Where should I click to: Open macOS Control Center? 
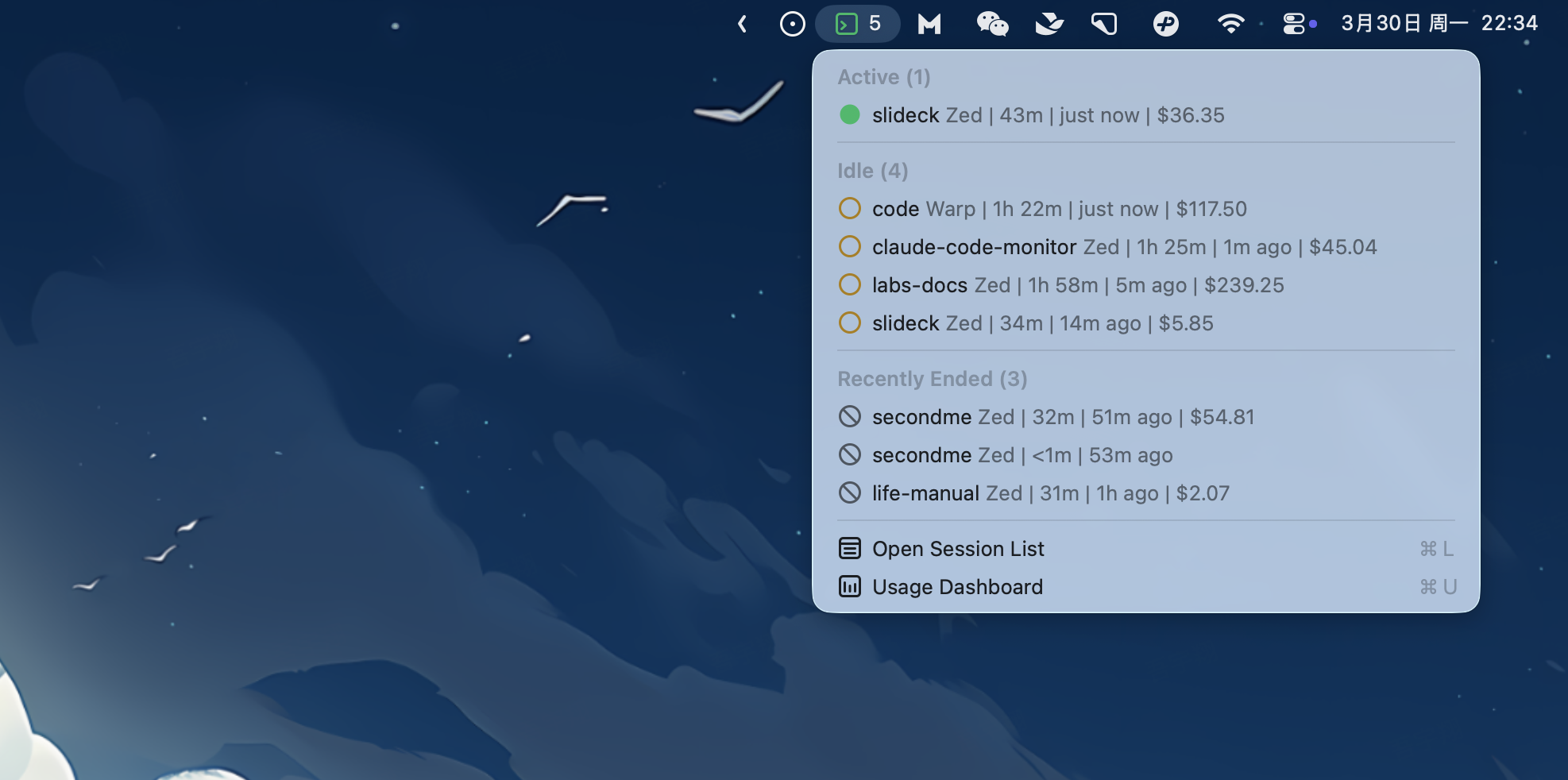(x=1294, y=24)
